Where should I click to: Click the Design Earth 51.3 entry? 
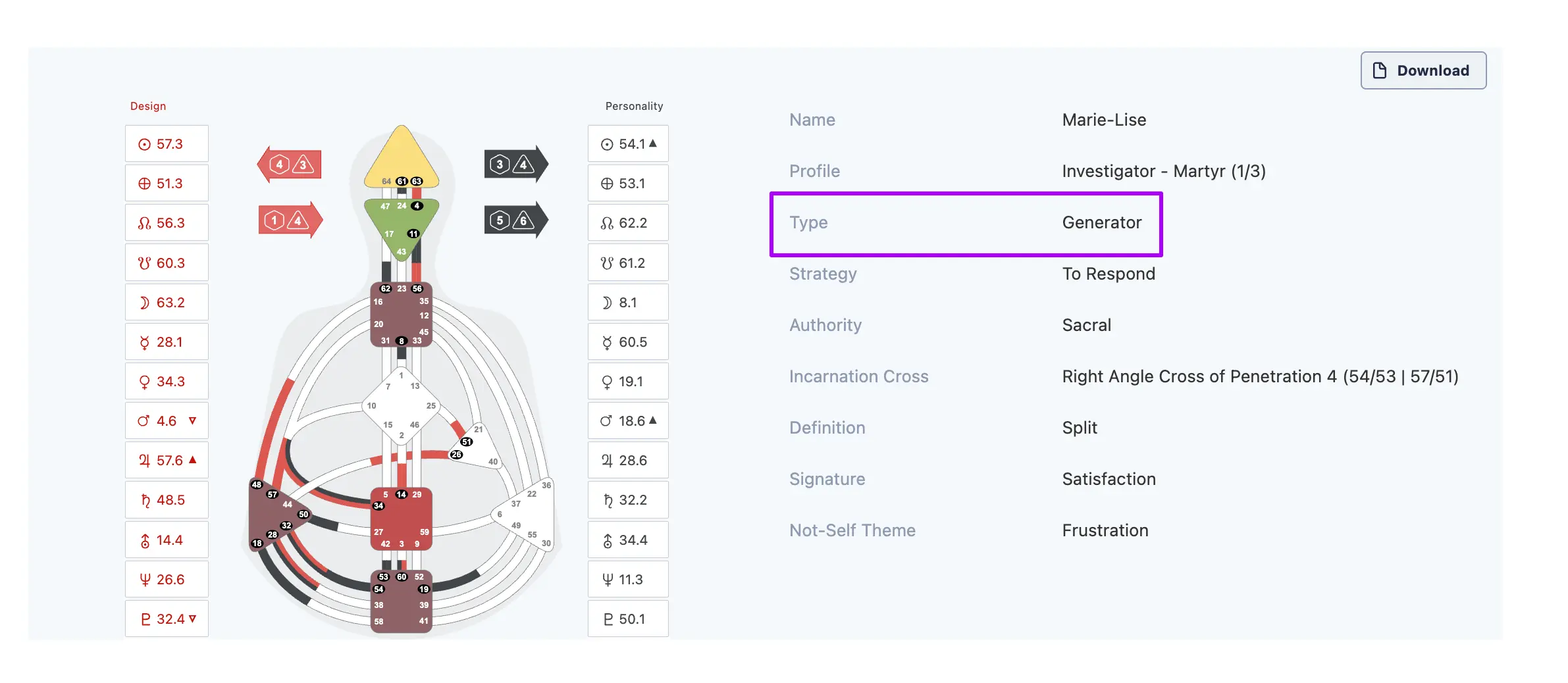coord(167,184)
